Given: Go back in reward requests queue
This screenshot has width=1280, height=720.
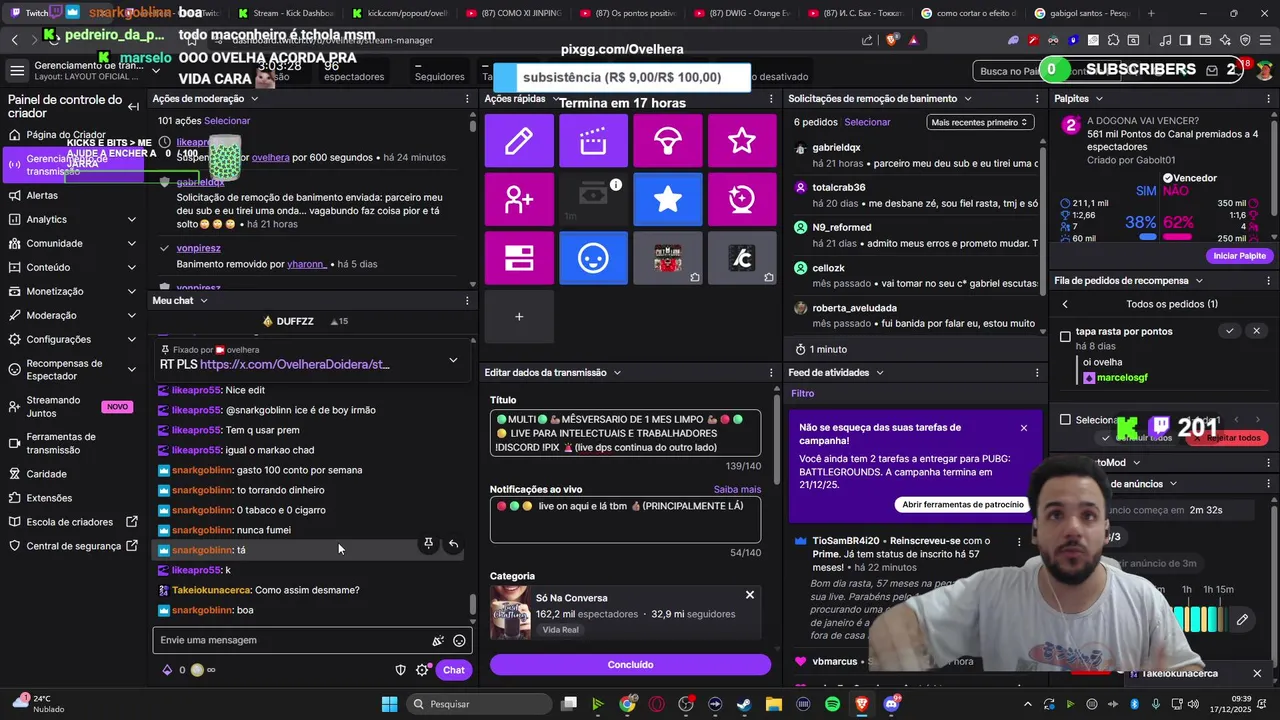Looking at the screenshot, I should (1065, 304).
